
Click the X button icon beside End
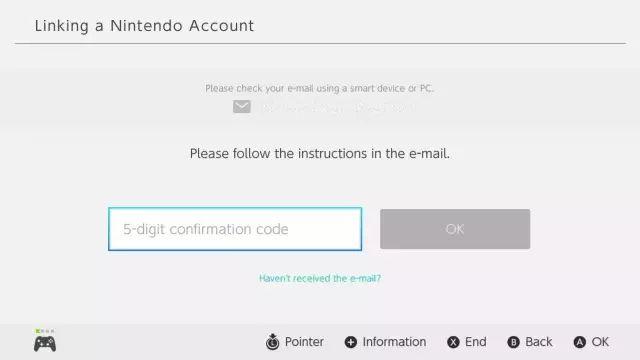(x=453, y=342)
